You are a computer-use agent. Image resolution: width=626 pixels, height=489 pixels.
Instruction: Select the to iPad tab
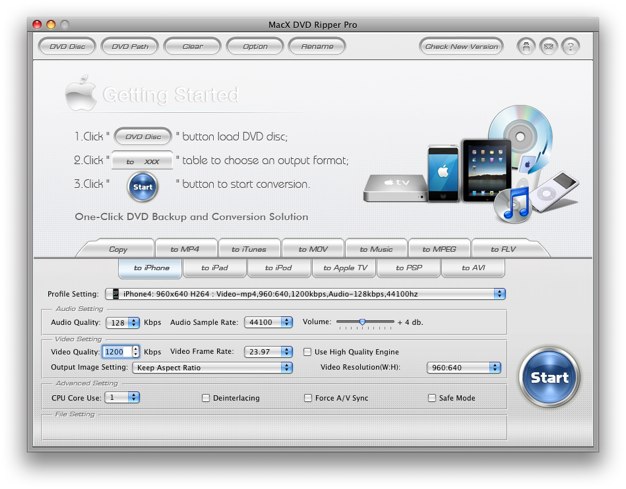(x=214, y=268)
